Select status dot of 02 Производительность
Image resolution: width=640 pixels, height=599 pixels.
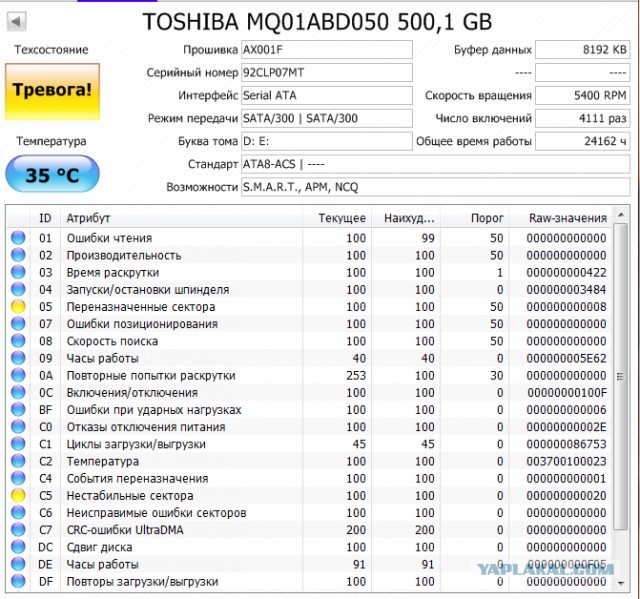(18, 255)
